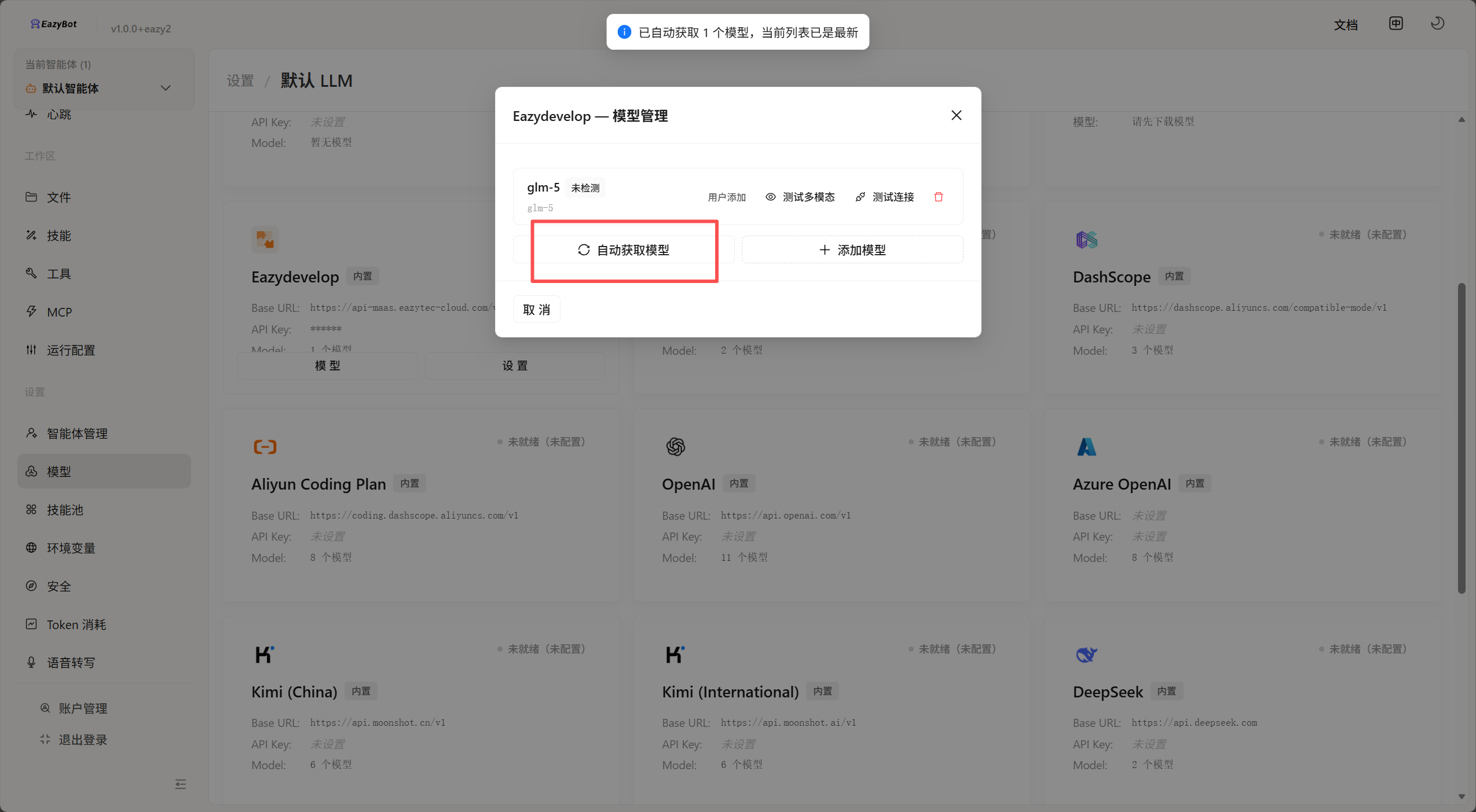
Task: Click the Token 消耗 chart icon
Action: [x=31, y=624]
